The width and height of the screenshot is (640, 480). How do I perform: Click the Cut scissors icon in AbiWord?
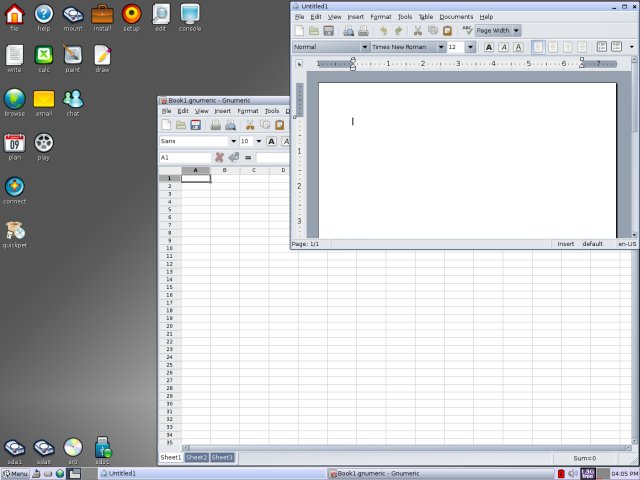pos(418,31)
